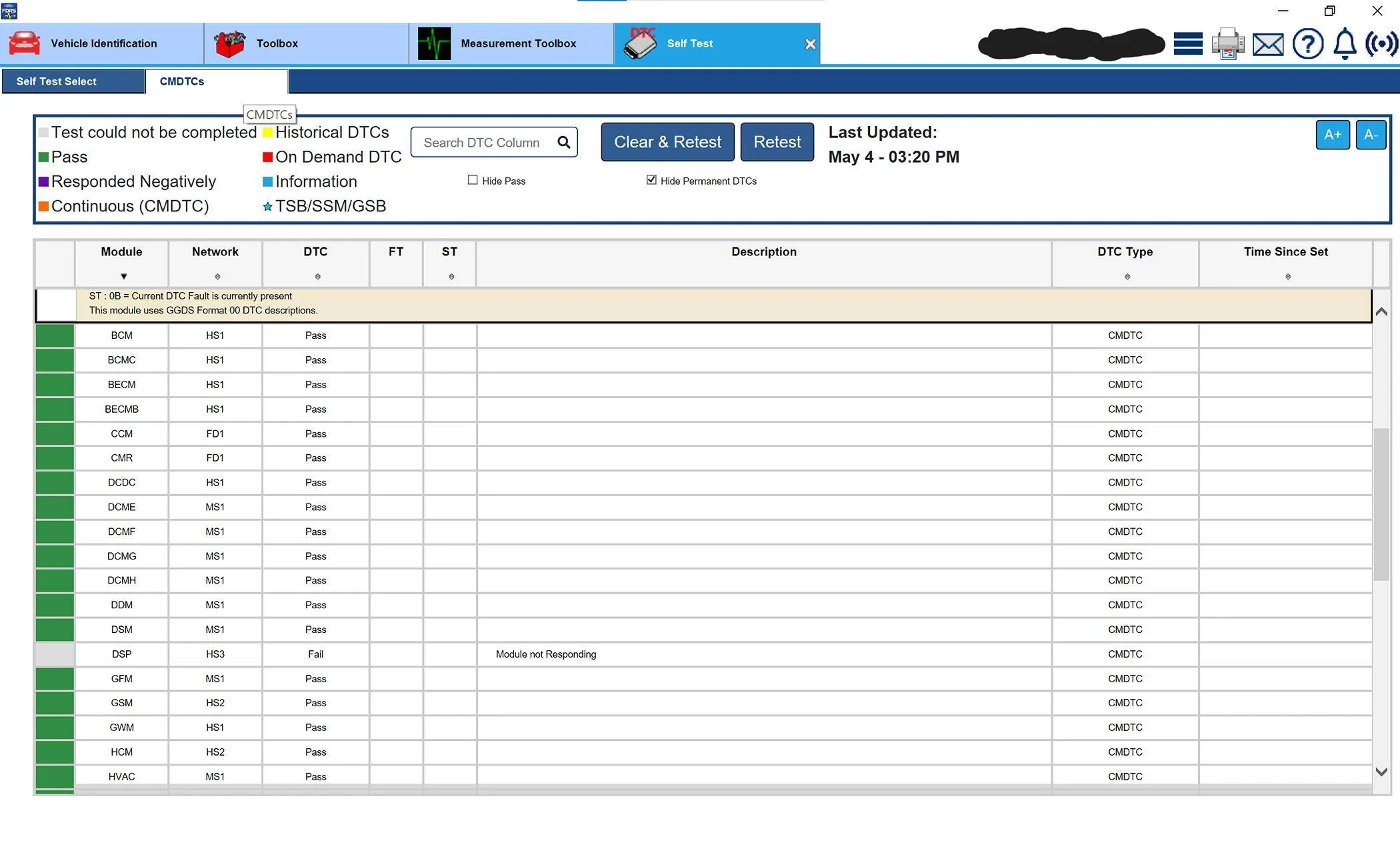Select the CMDTCs sub-tab

[x=217, y=81]
